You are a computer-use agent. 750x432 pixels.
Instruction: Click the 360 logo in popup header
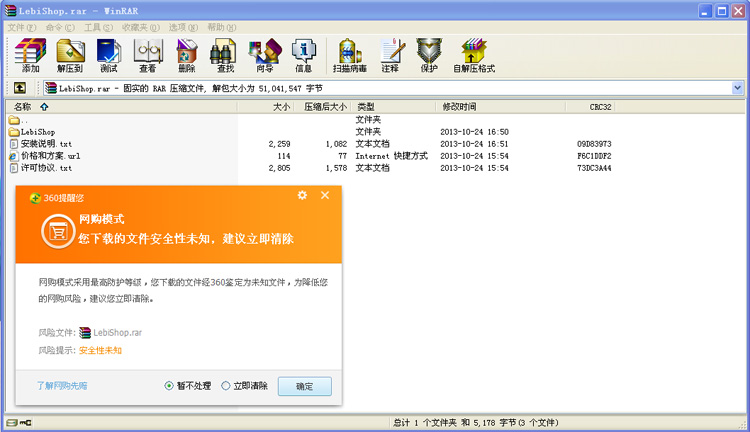pyautogui.click(x=35, y=198)
